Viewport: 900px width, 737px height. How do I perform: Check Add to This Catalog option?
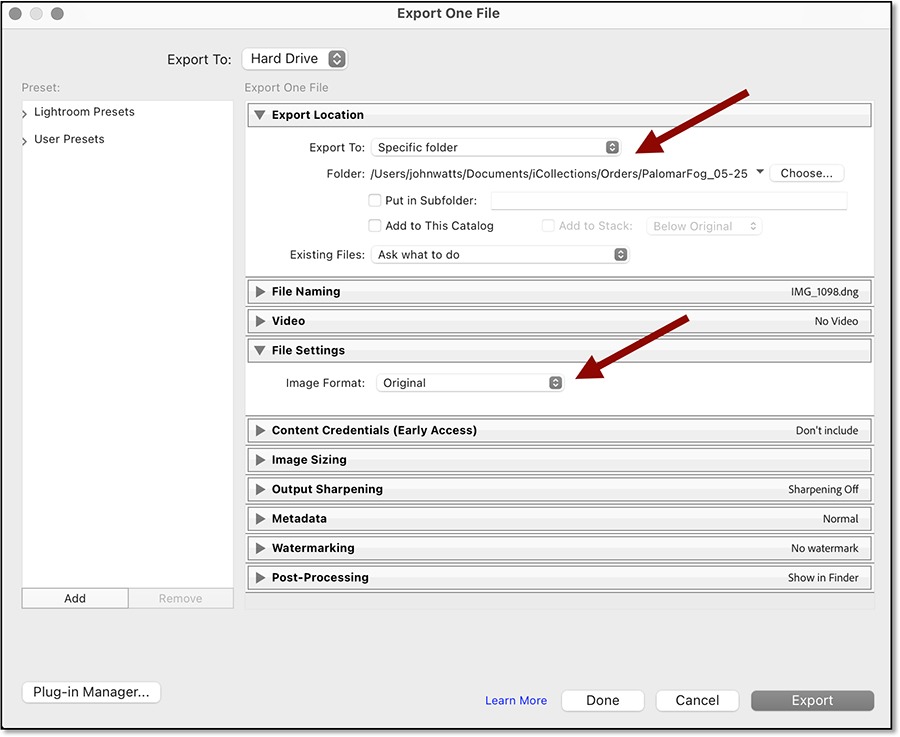(x=375, y=226)
